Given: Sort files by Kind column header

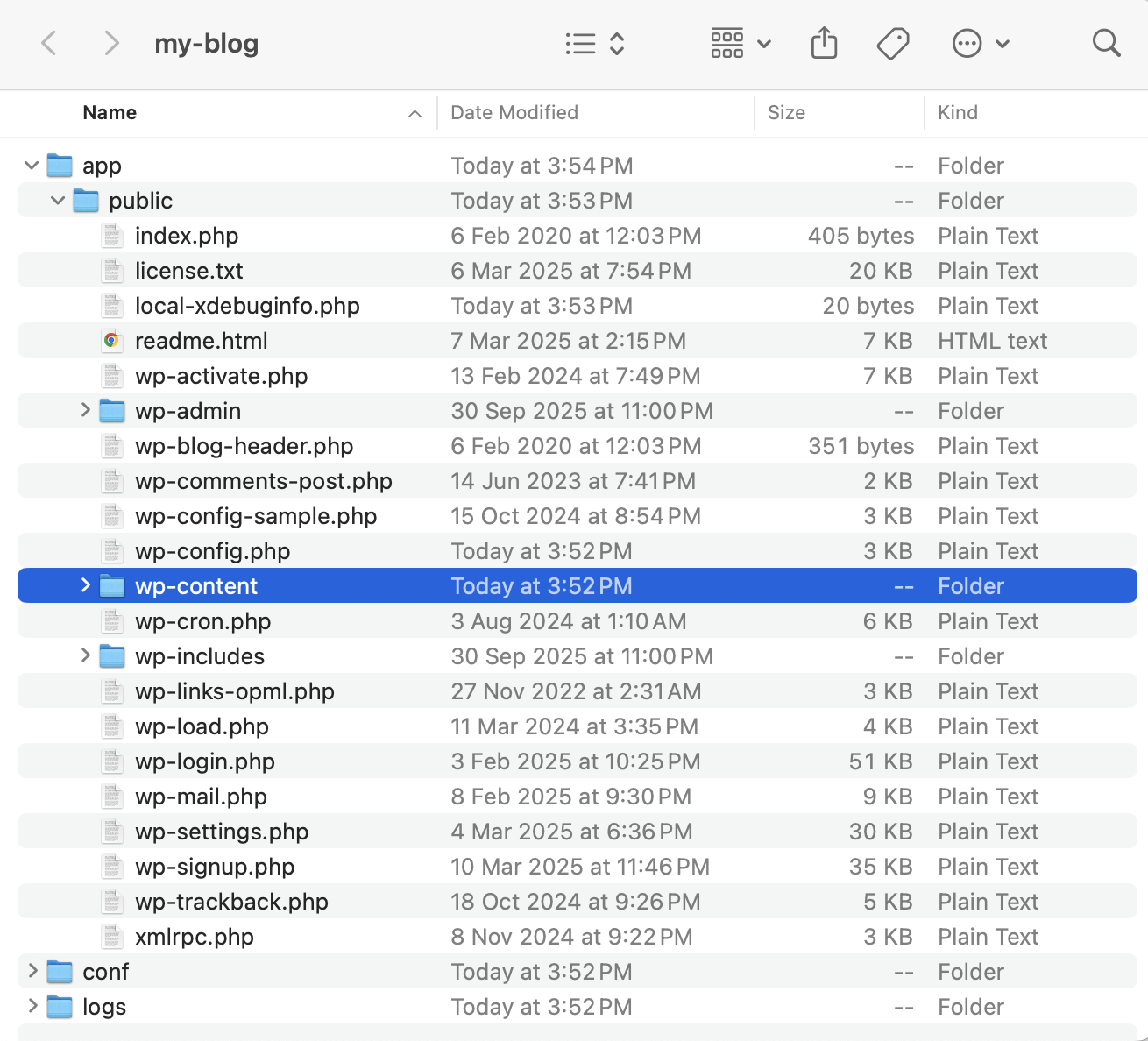Looking at the screenshot, I should tap(958, 112).
